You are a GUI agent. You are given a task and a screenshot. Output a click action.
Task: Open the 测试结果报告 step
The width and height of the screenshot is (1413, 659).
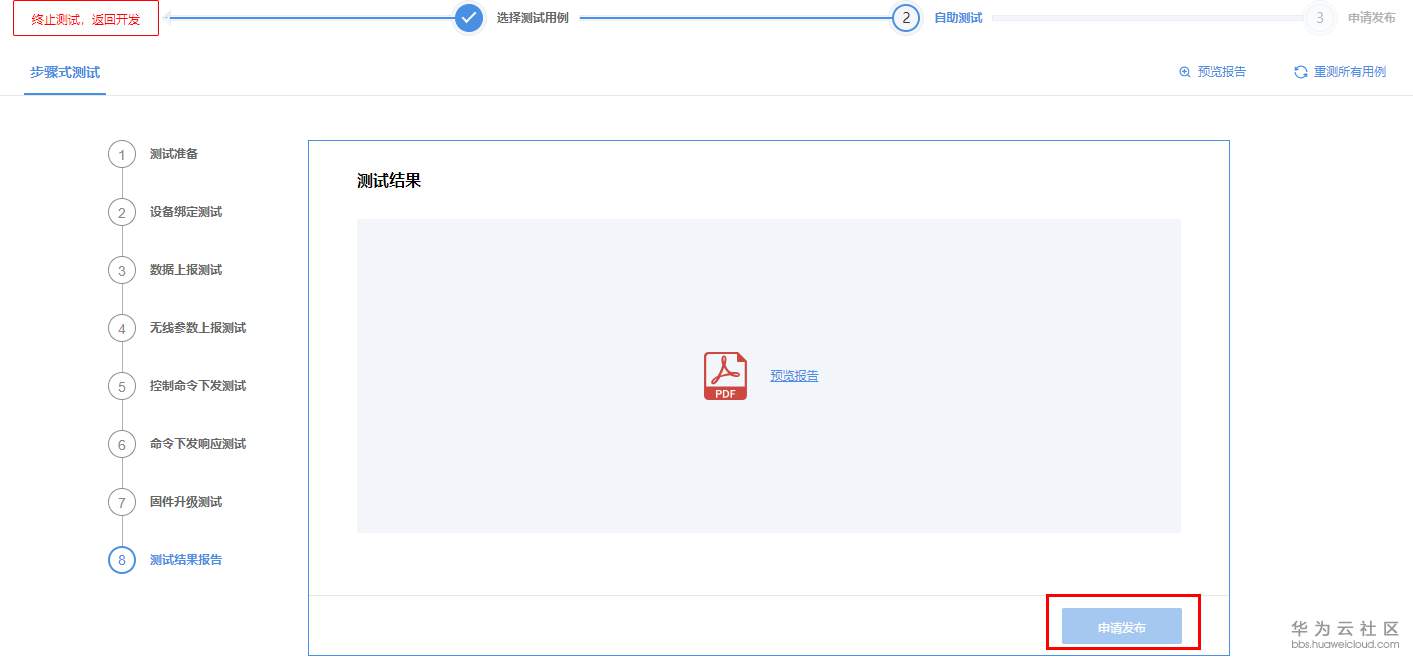[x=186, y=560]
